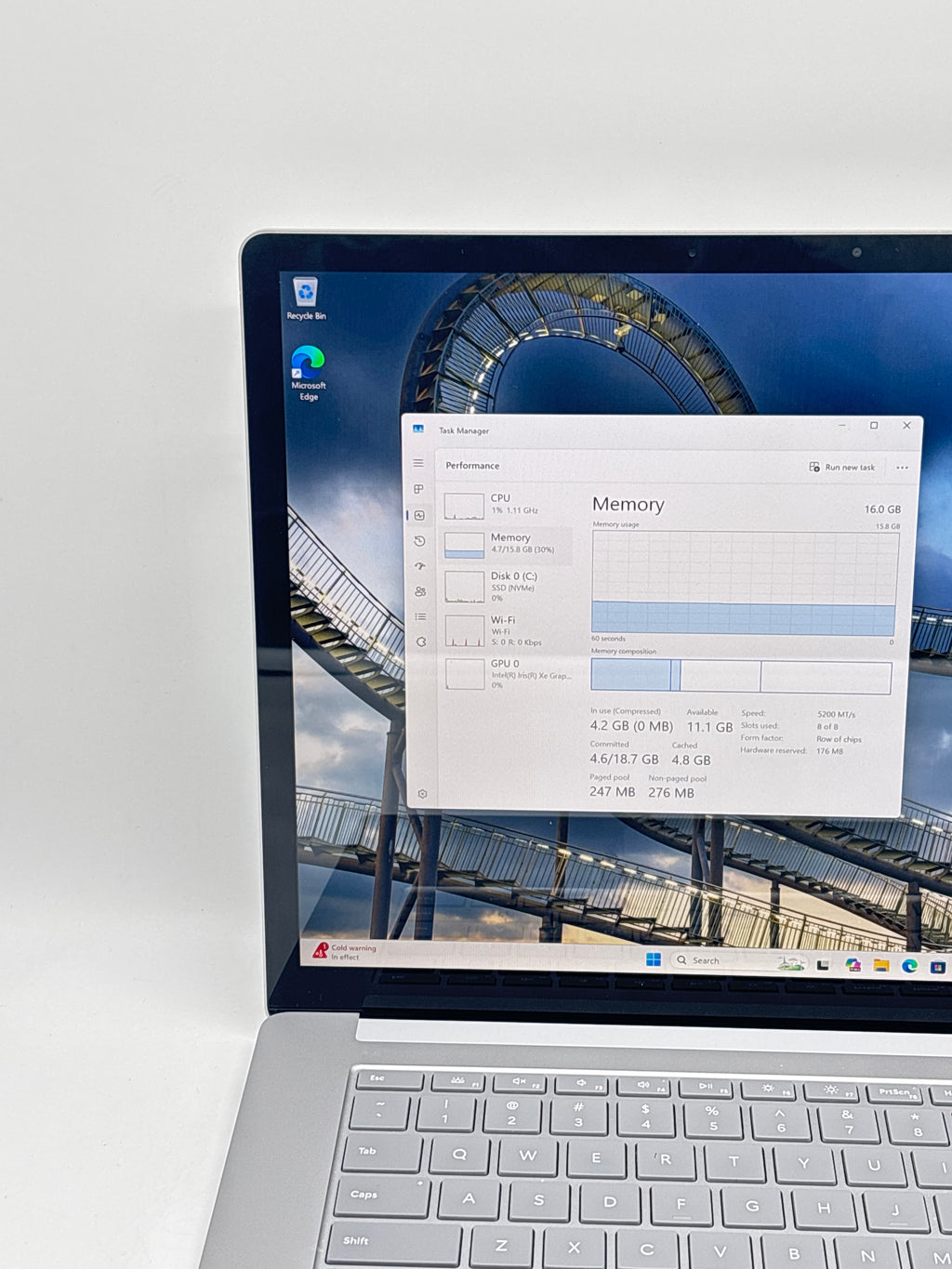The image size is (952, 1269).
Task: Click the Available value 11.1 GB
Action: pos(709,727)
